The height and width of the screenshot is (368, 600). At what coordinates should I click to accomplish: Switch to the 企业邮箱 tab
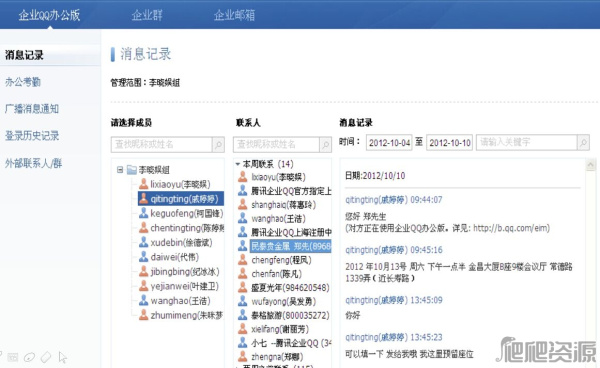(234, 15)
